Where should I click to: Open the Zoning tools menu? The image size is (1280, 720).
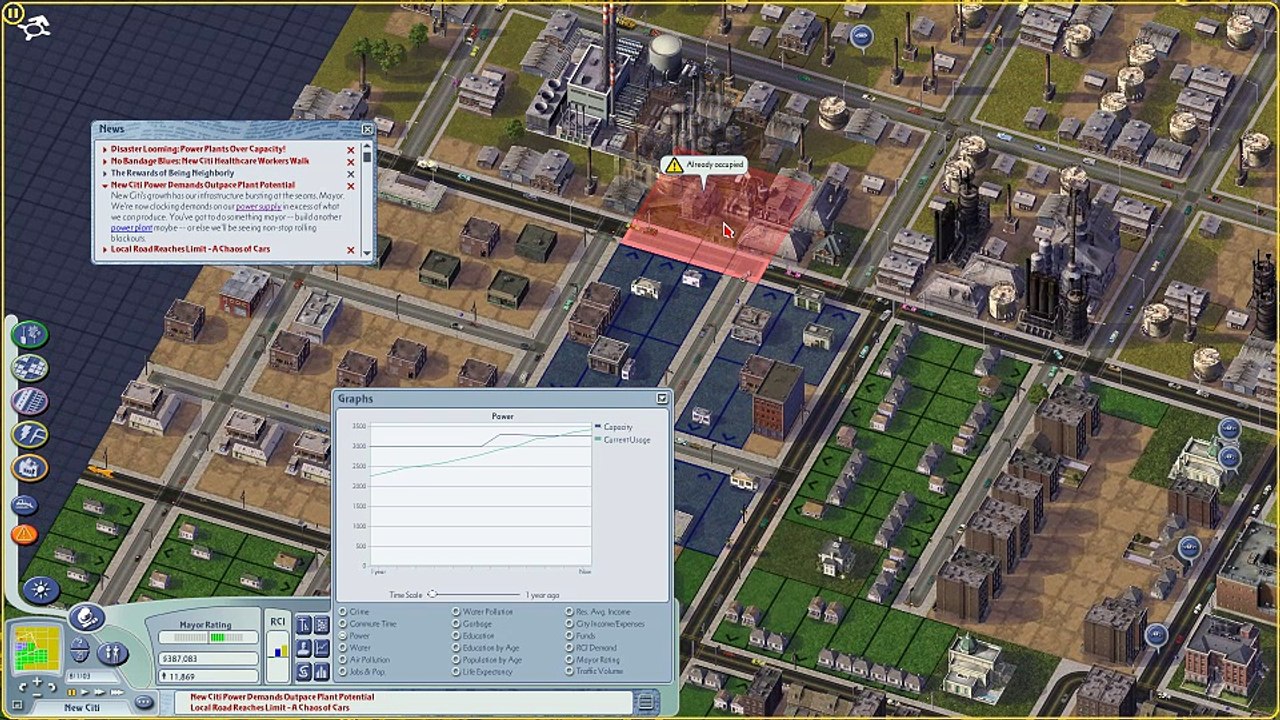pos(29,368)
